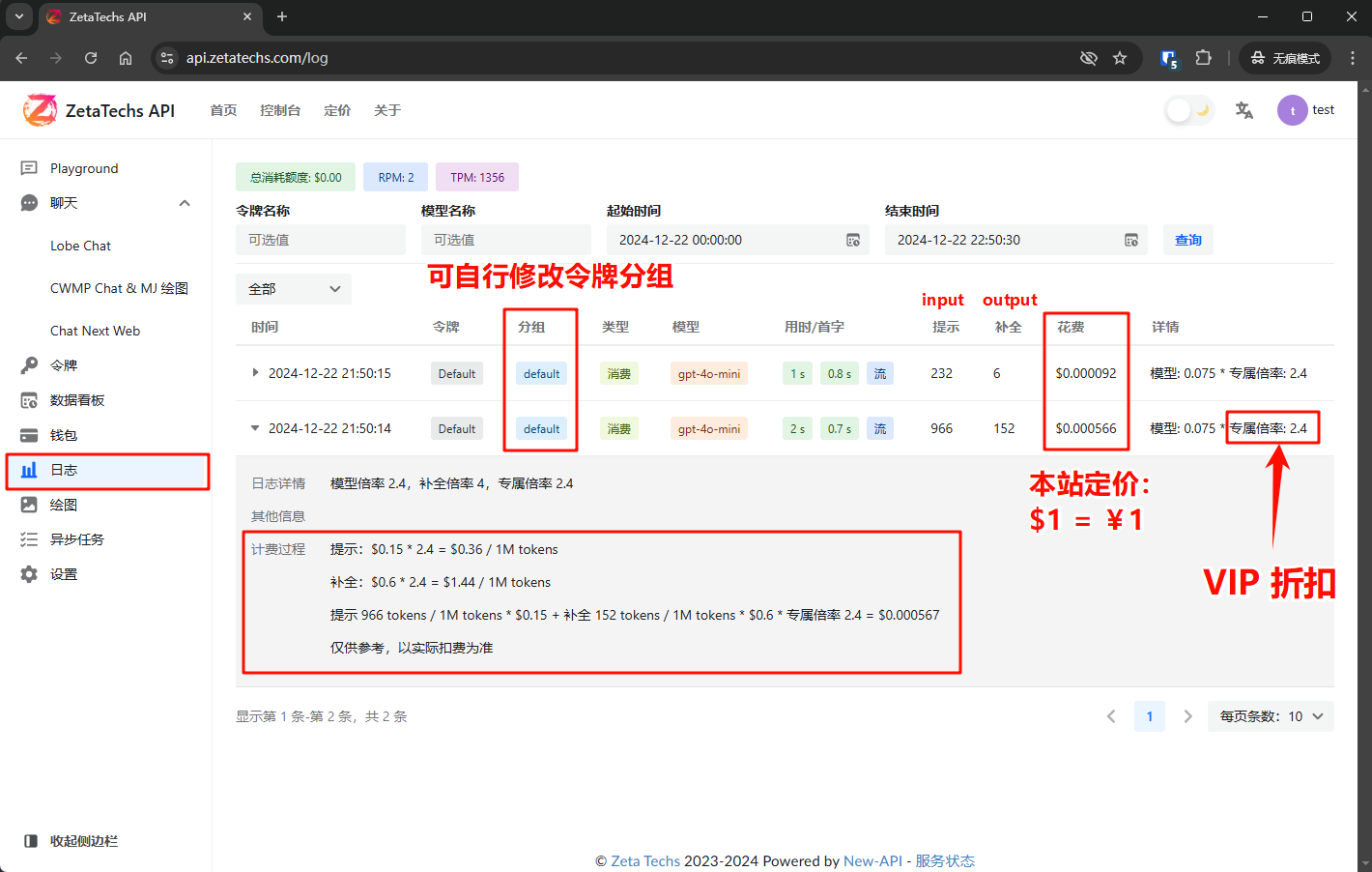Open the 钱包 card icon
Screen dimensions: 1372x872
click(x=29, y=435)
